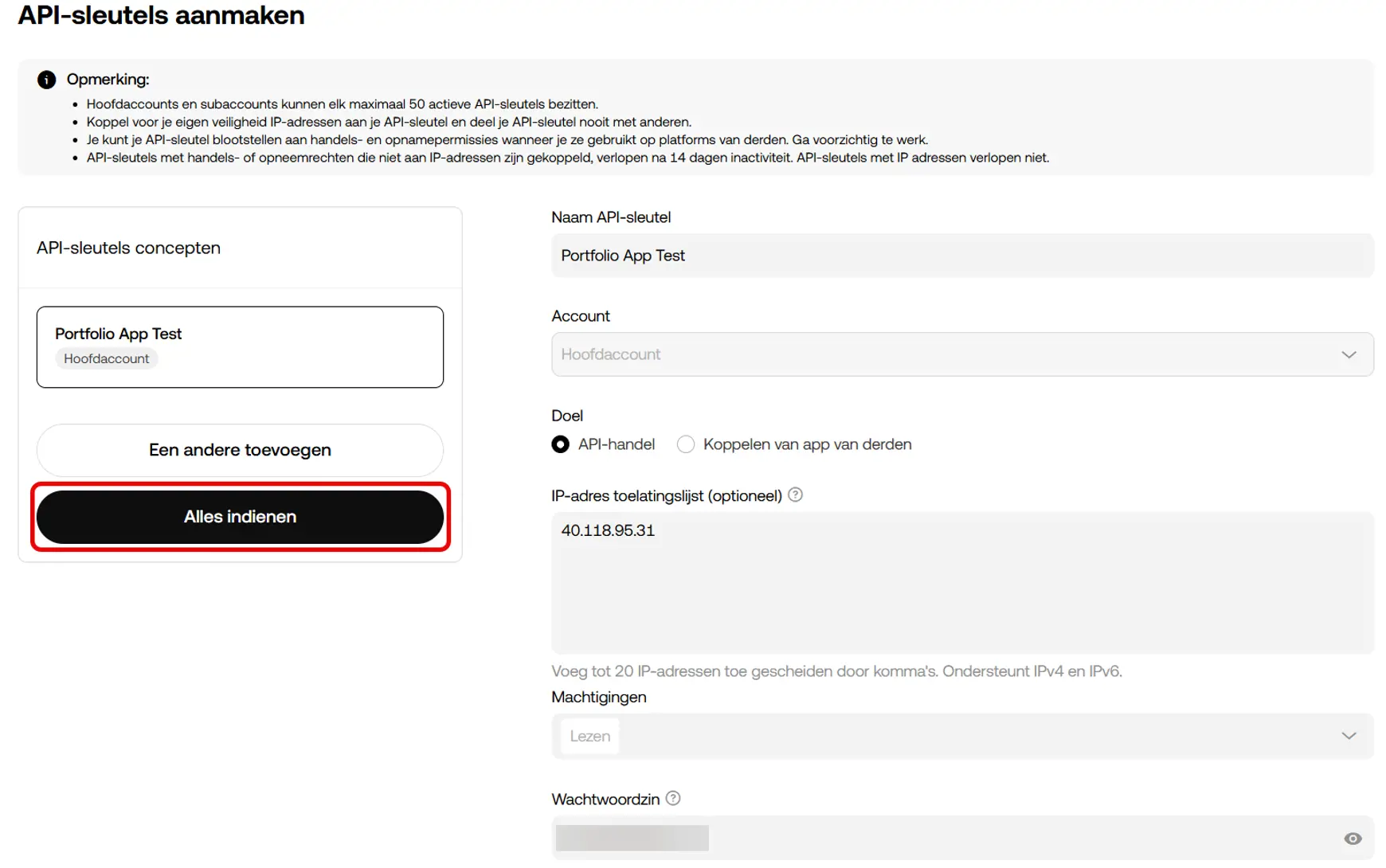Select the Portfolio App Test draft card
Screen dimensions: 1386x868
(x=239, y=346)
